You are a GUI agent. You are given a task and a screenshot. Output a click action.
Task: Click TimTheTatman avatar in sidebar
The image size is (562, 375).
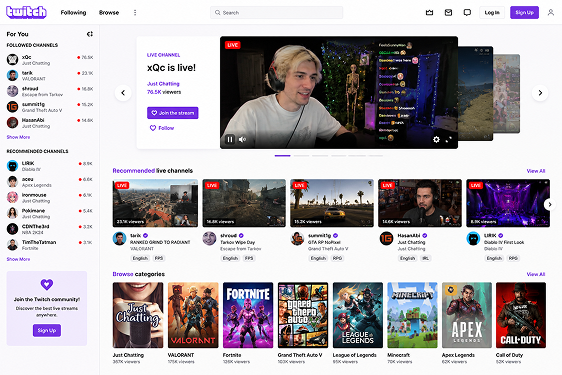click(13, 245)
